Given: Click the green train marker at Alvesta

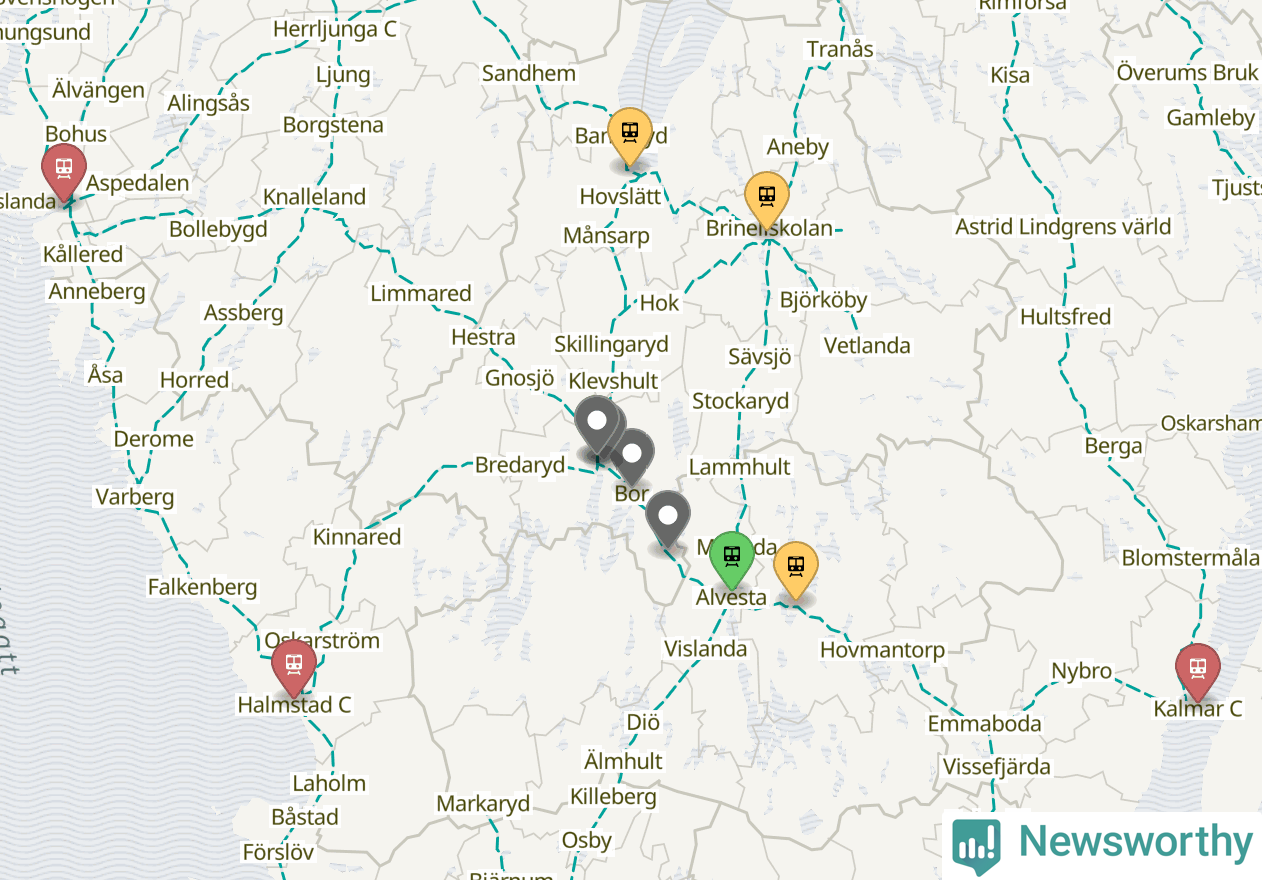Looking at the screenshot, I should [732, 558].
